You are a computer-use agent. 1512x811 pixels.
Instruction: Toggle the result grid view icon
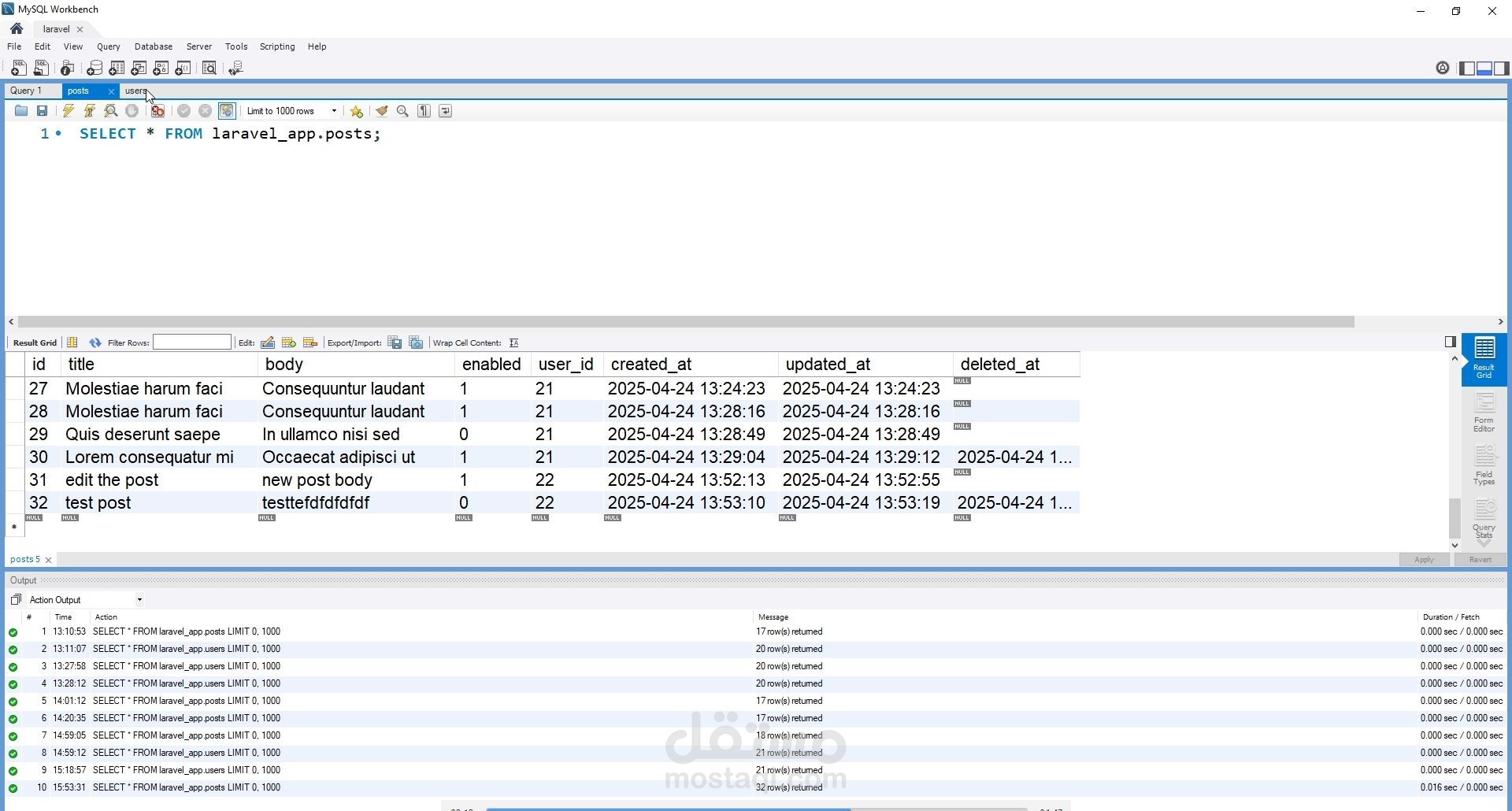point(72,343)
